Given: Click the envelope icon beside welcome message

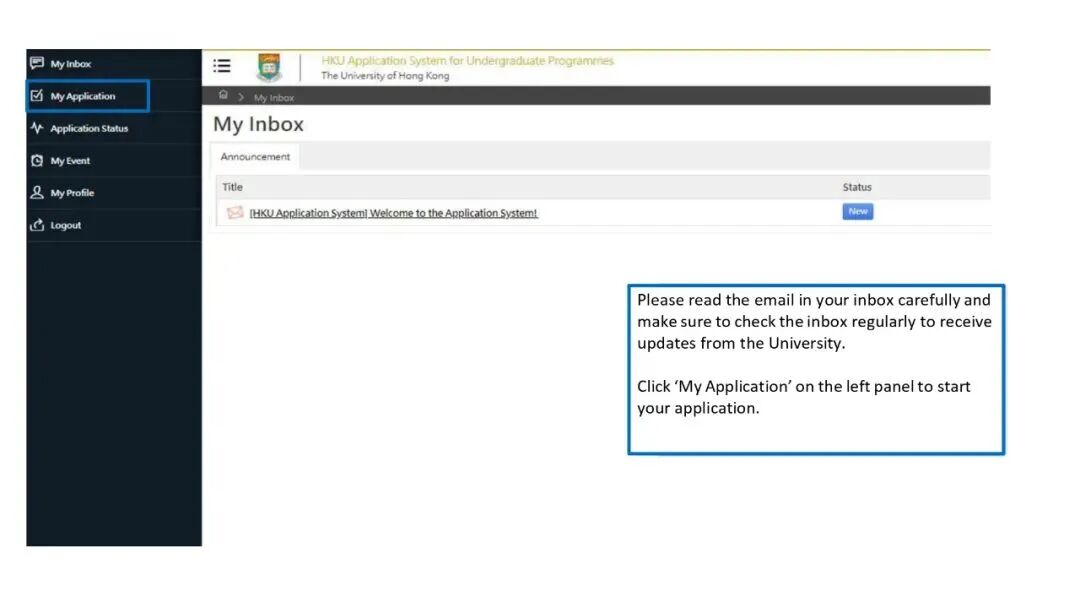Looking at the screenshot, I should (x=235, y=212).
